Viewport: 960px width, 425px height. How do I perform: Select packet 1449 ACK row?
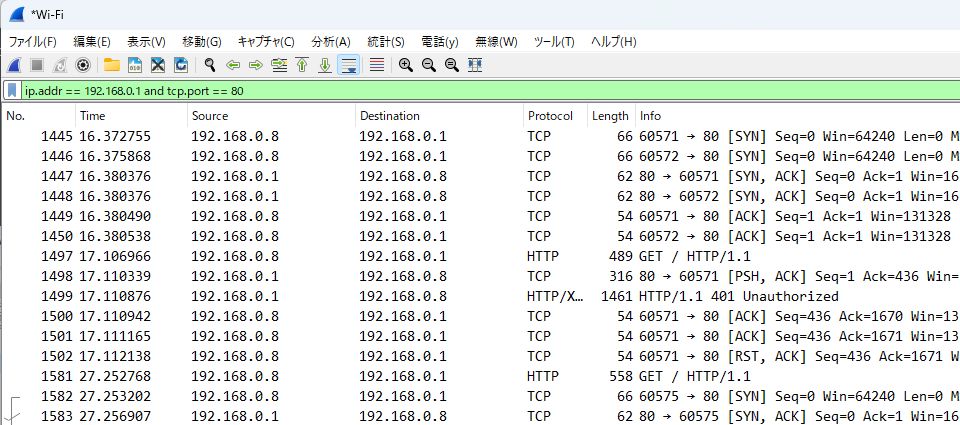[x=481, y=216]
